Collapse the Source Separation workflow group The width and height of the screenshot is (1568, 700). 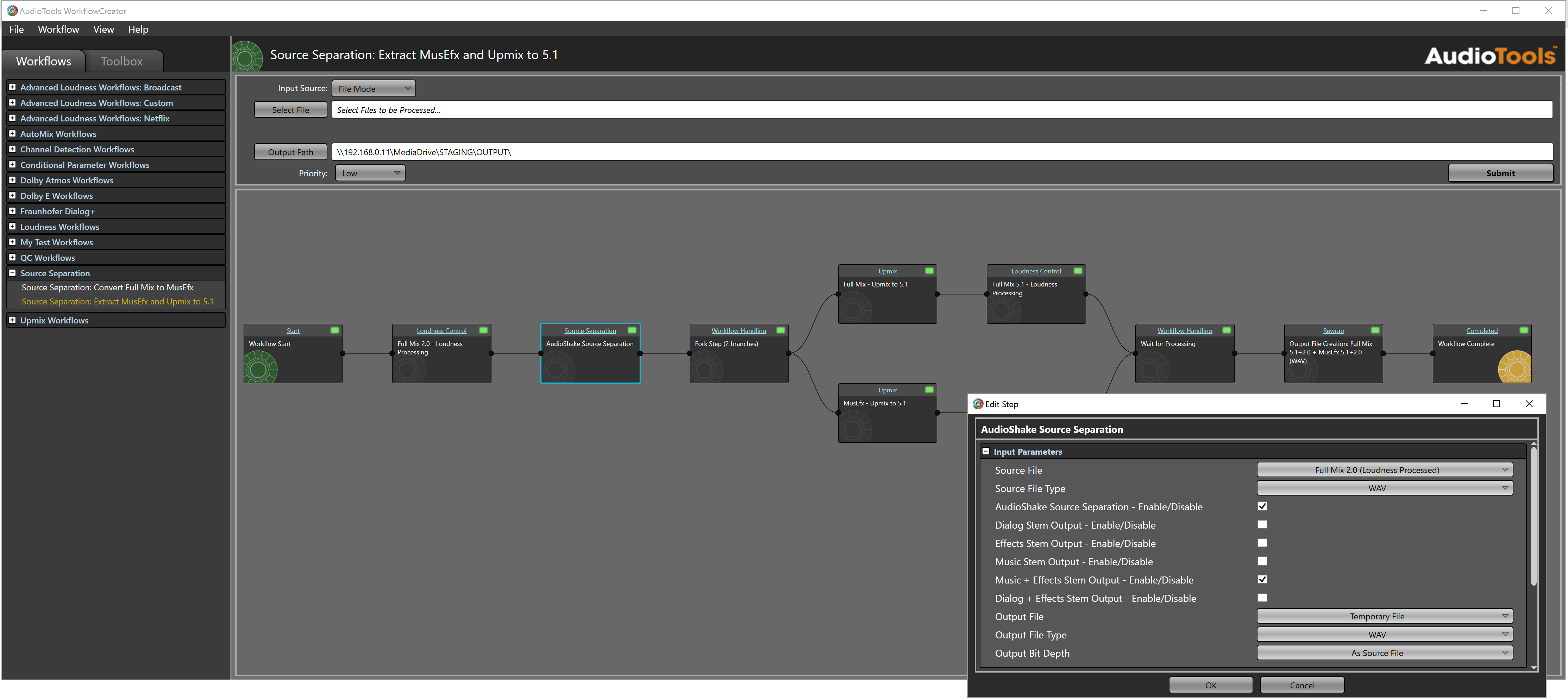pos(12,273)
